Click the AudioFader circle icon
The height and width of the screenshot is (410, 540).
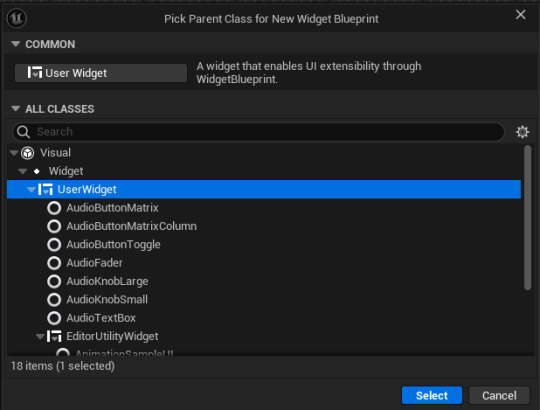[x=54, y=263]
